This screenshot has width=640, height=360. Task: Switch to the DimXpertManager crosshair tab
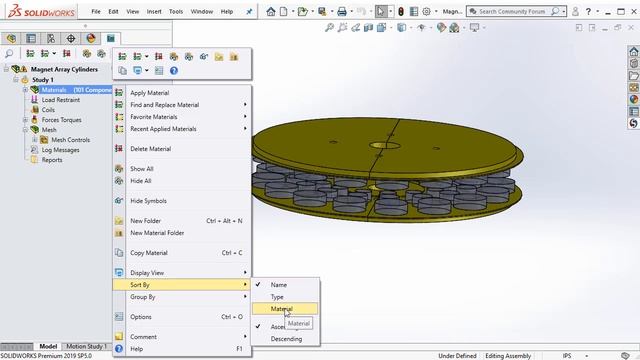71,38
